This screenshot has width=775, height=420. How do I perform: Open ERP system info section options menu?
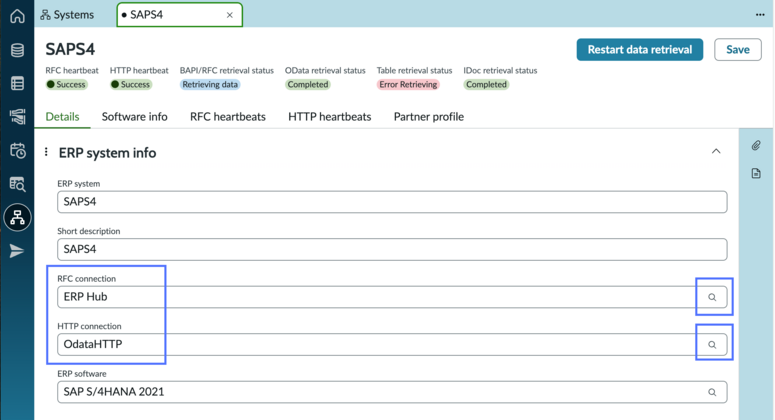click(46, 152)
